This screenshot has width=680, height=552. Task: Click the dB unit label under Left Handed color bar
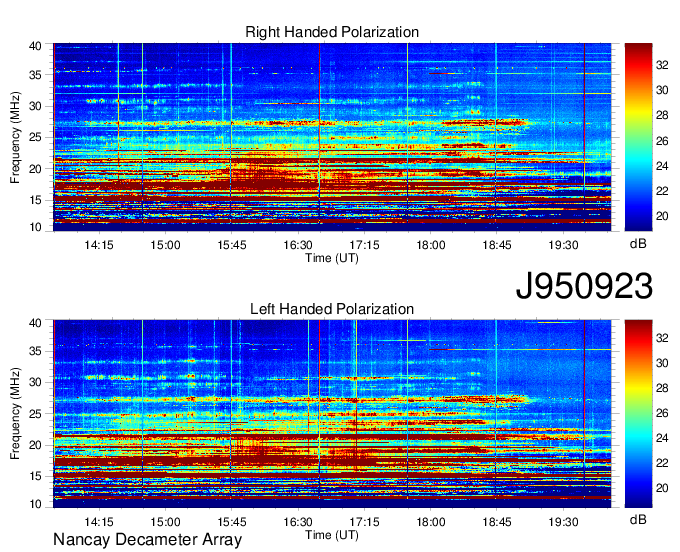pos(638,519)
